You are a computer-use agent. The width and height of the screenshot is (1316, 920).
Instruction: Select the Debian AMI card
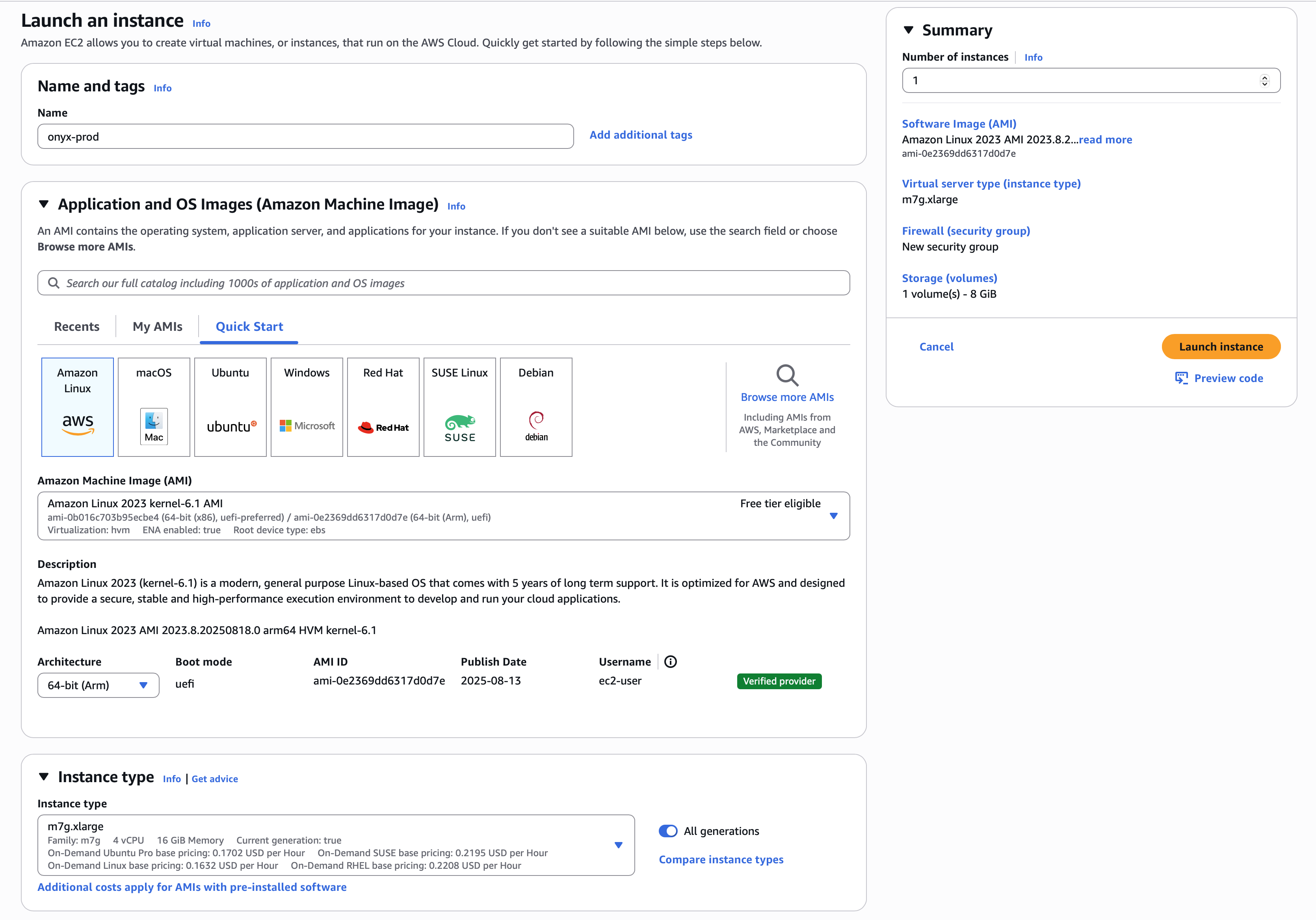[x=536, y=407]
